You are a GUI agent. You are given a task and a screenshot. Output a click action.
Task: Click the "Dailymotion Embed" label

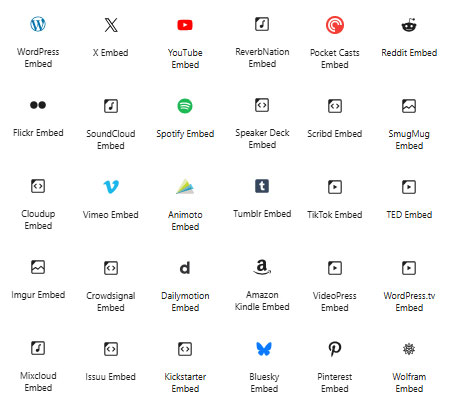(x=185, y=302)
